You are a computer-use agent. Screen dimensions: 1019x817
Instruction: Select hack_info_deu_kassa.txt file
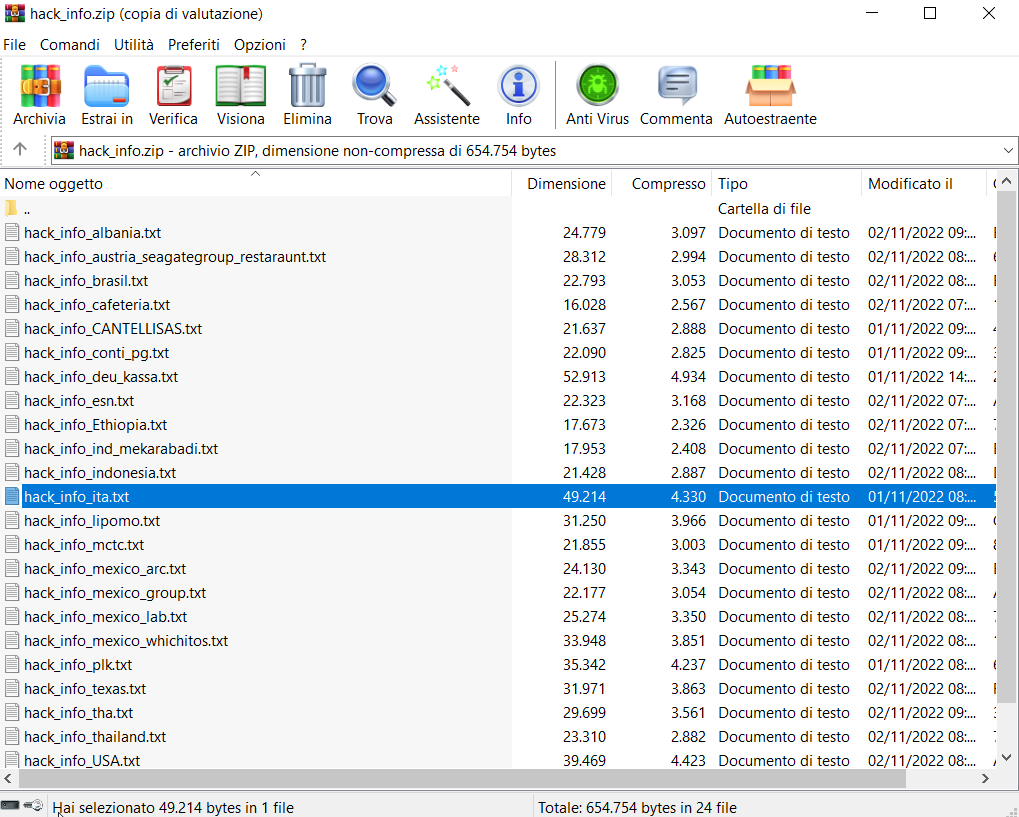(101, 377)
